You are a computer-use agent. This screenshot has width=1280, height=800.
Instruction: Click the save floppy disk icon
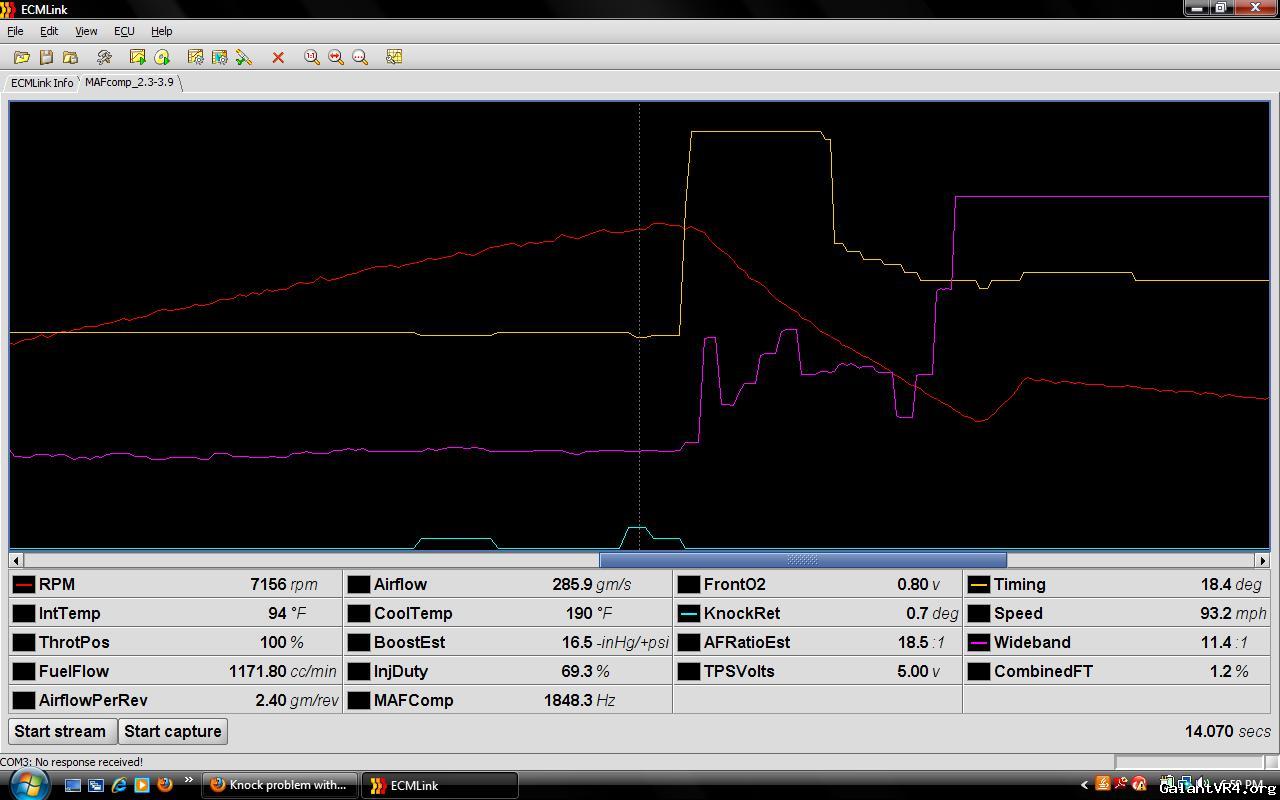pos(46,58)
